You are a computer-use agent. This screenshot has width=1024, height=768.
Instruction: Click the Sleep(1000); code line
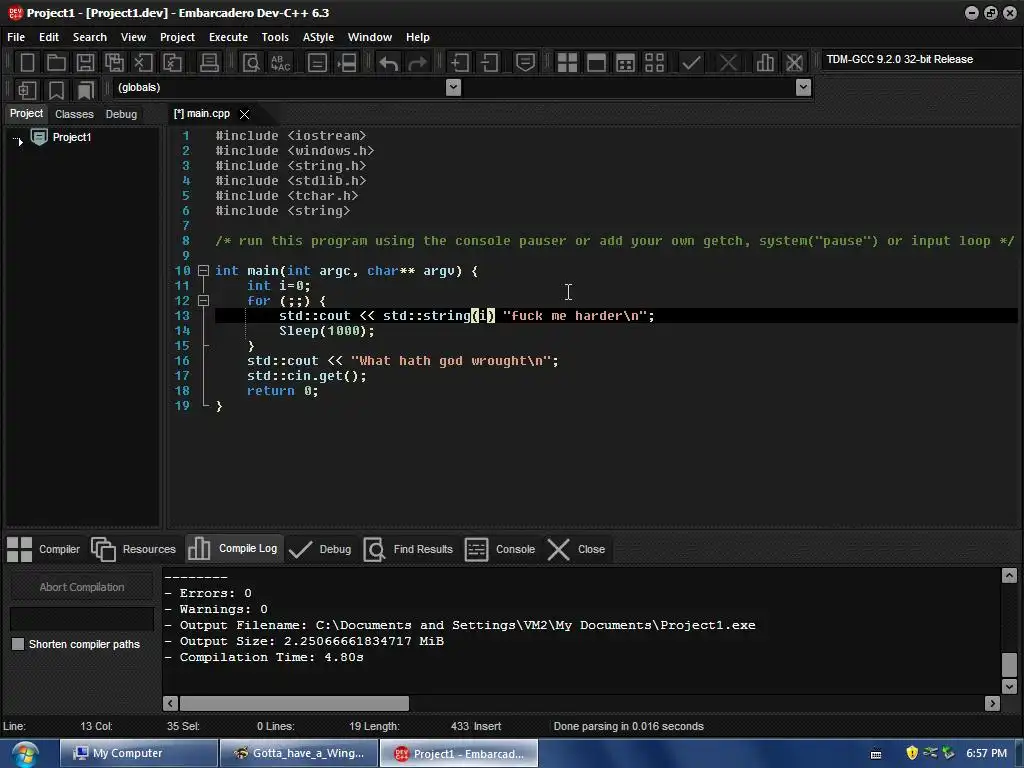coord(327,330)
